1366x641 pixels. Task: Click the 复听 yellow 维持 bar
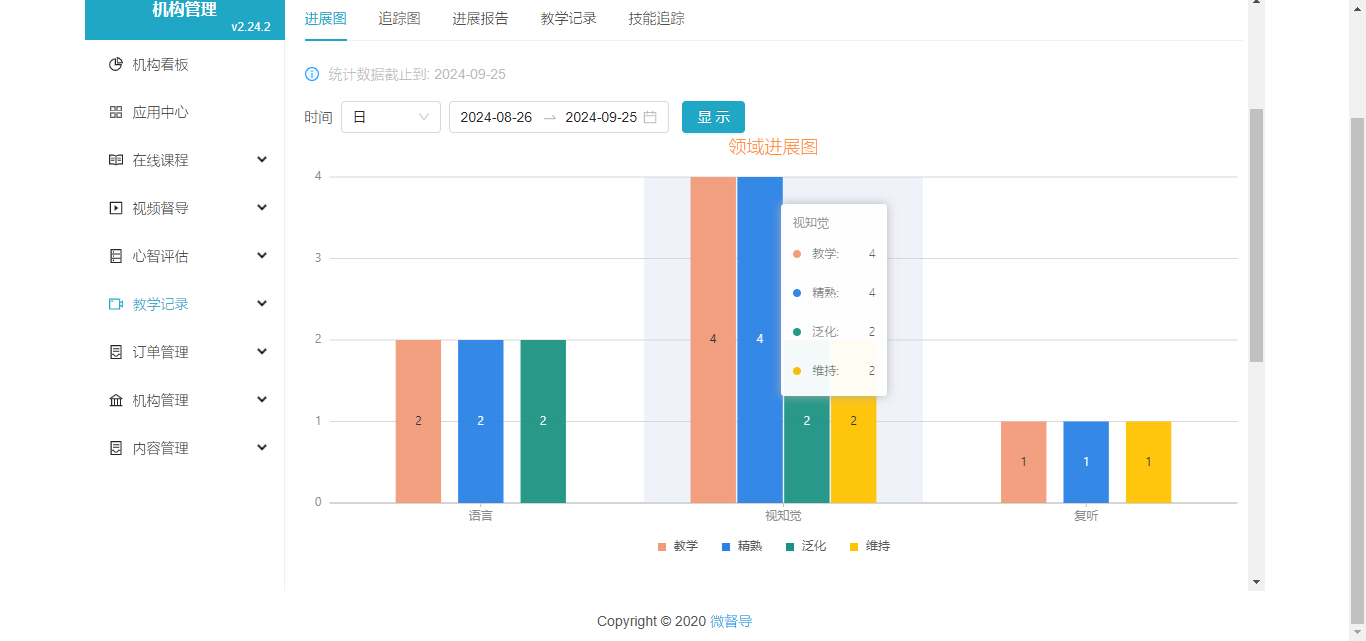click(x=1148, y=462)
